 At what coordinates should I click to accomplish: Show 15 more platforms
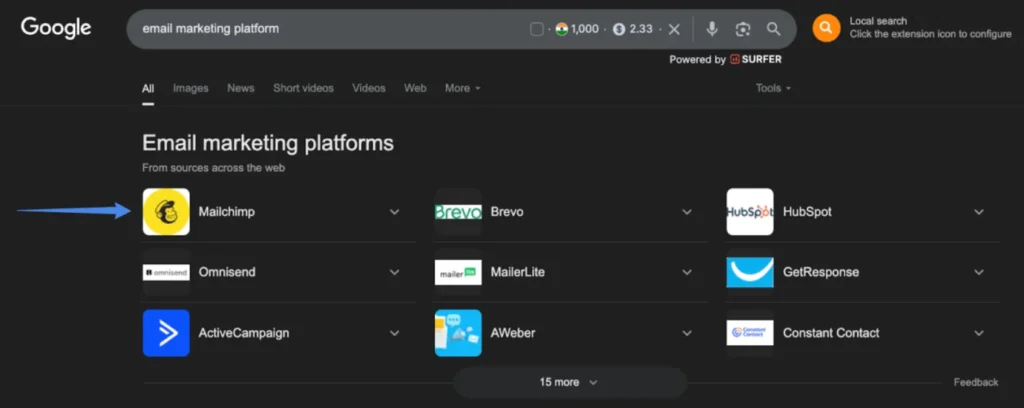click(570, 383)
